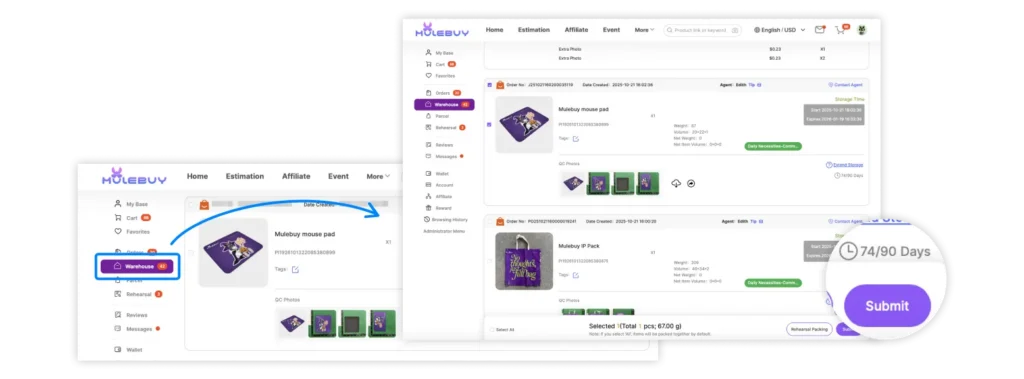The image size is (1024, 379).
Task: Uncheck the order checkbox above Mulebuy mouse pad
Action: [490, 85]
